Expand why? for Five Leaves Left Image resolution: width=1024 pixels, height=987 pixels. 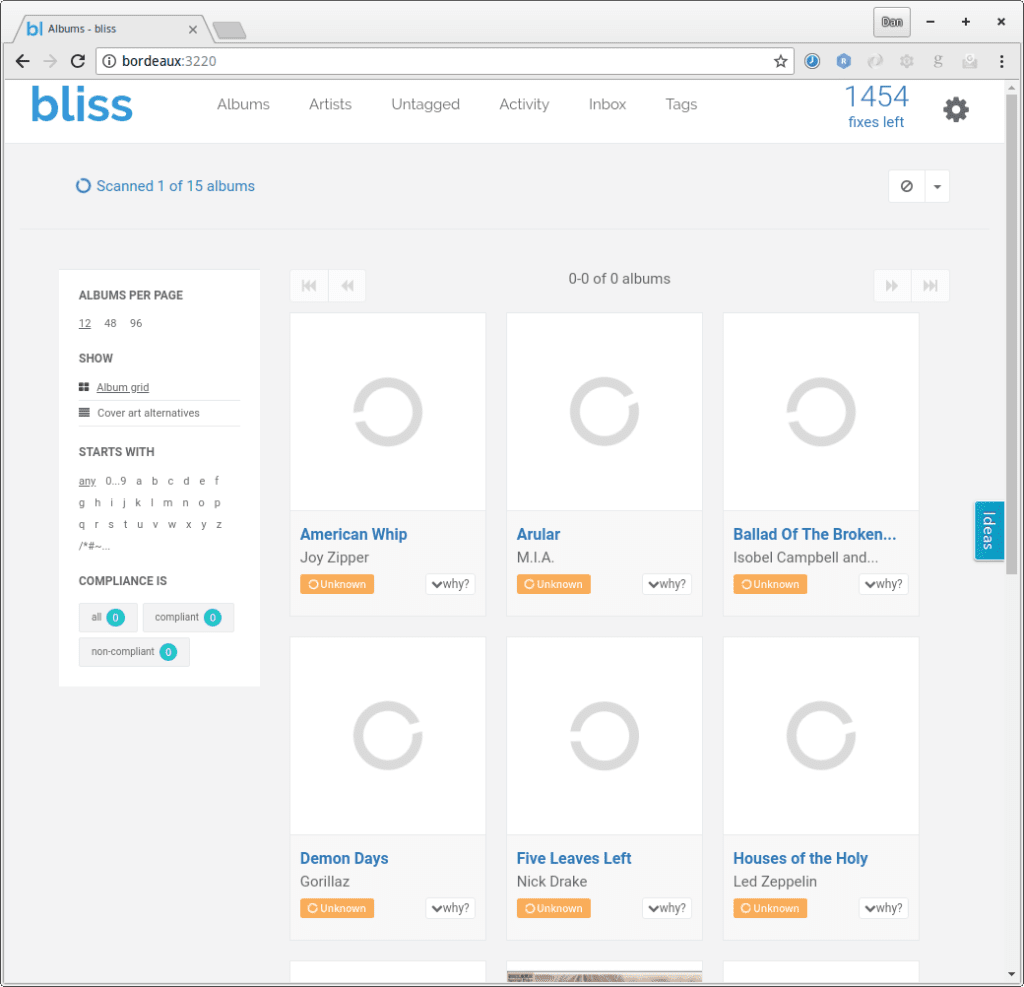(667, 908)
